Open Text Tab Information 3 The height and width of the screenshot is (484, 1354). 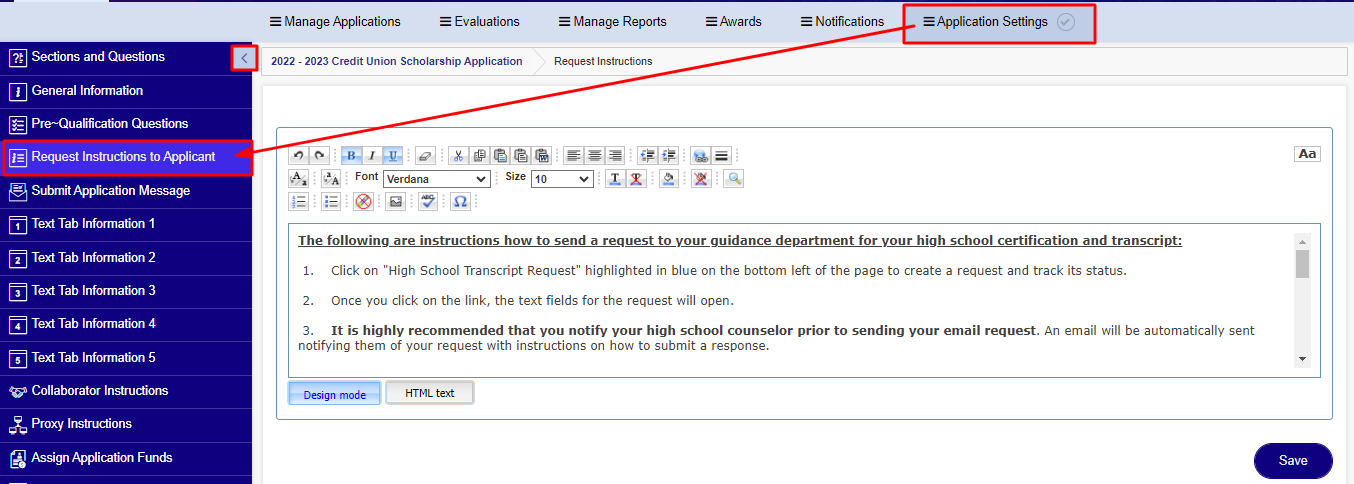tap(126, 291)
